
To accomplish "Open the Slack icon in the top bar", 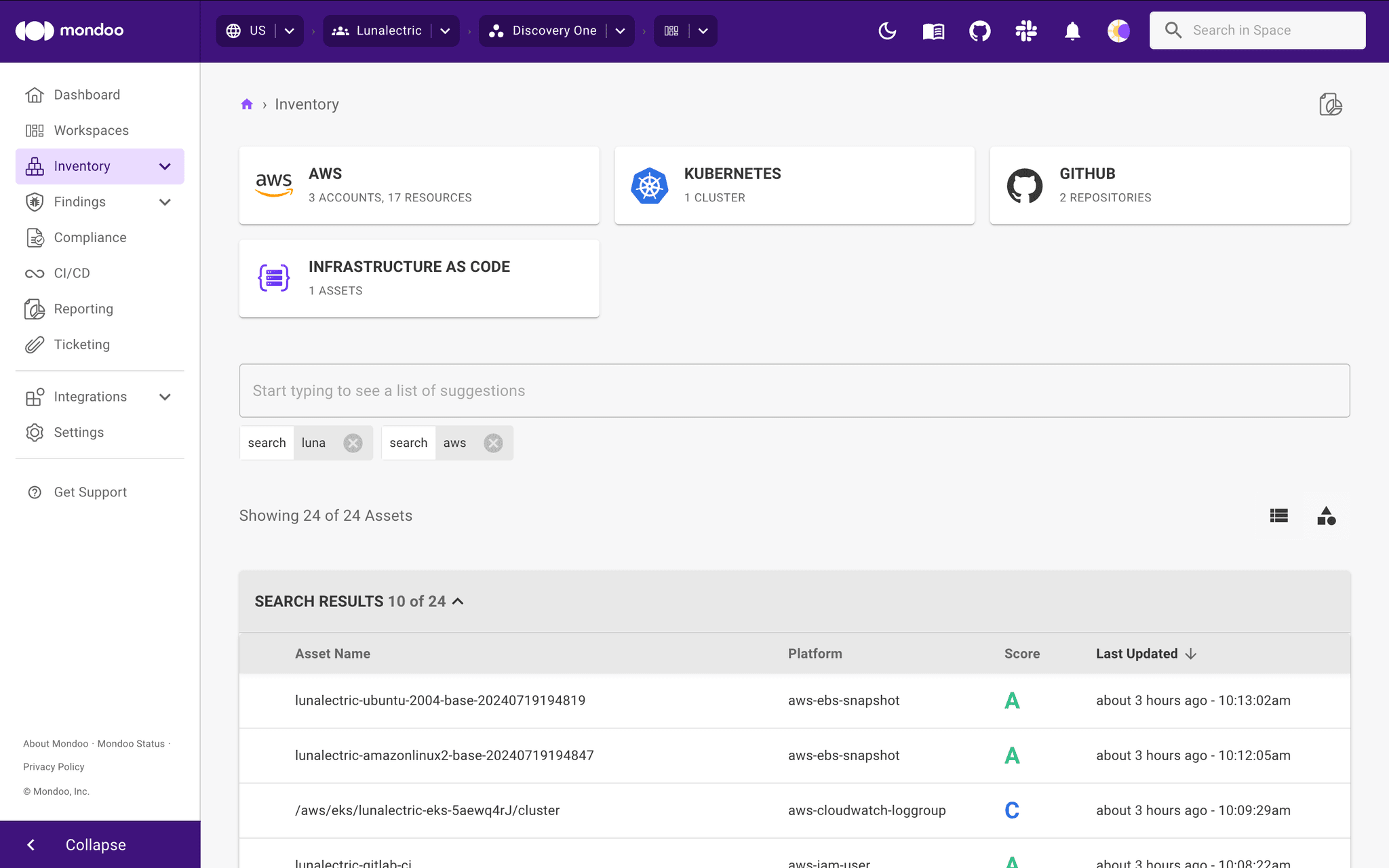I will pos(1025,31).
